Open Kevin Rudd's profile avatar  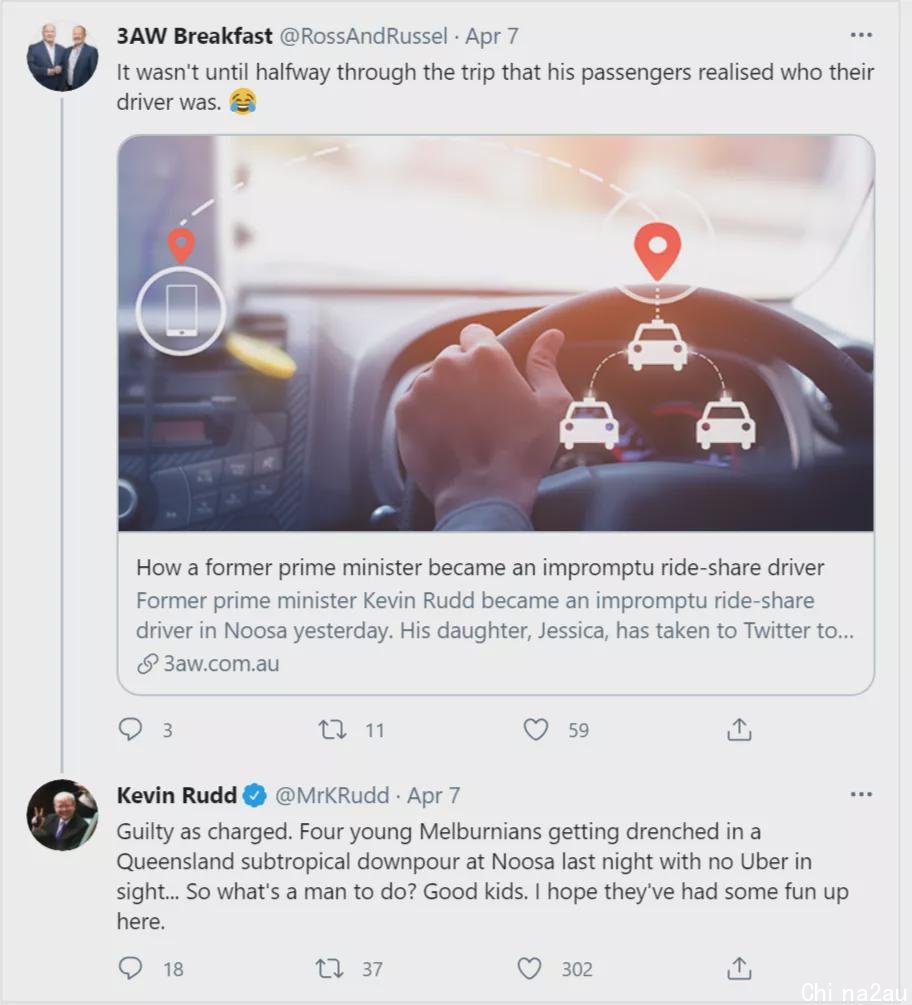pyautogui.click(x=62, y=815)
